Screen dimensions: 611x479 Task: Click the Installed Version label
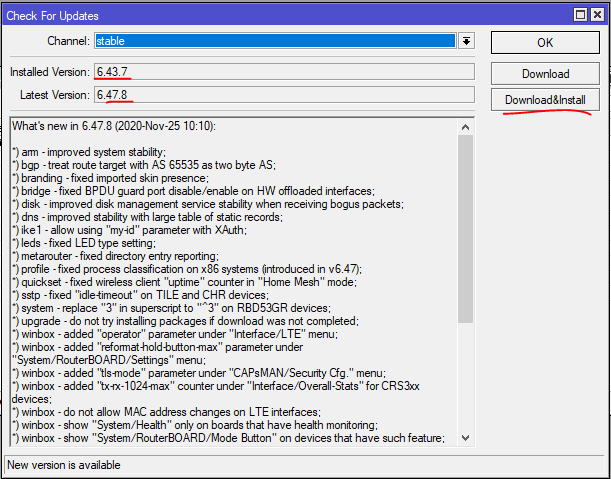tap(50, 72)
